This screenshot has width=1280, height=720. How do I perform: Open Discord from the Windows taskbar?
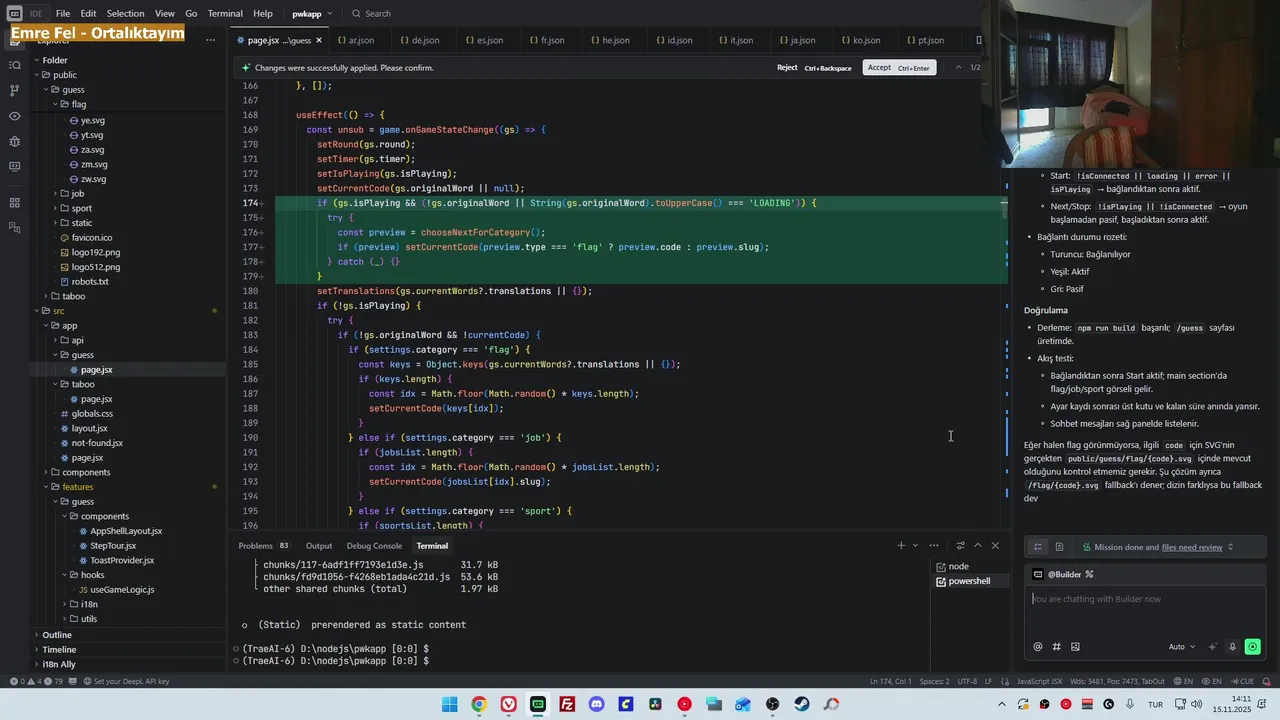[596, 704]
